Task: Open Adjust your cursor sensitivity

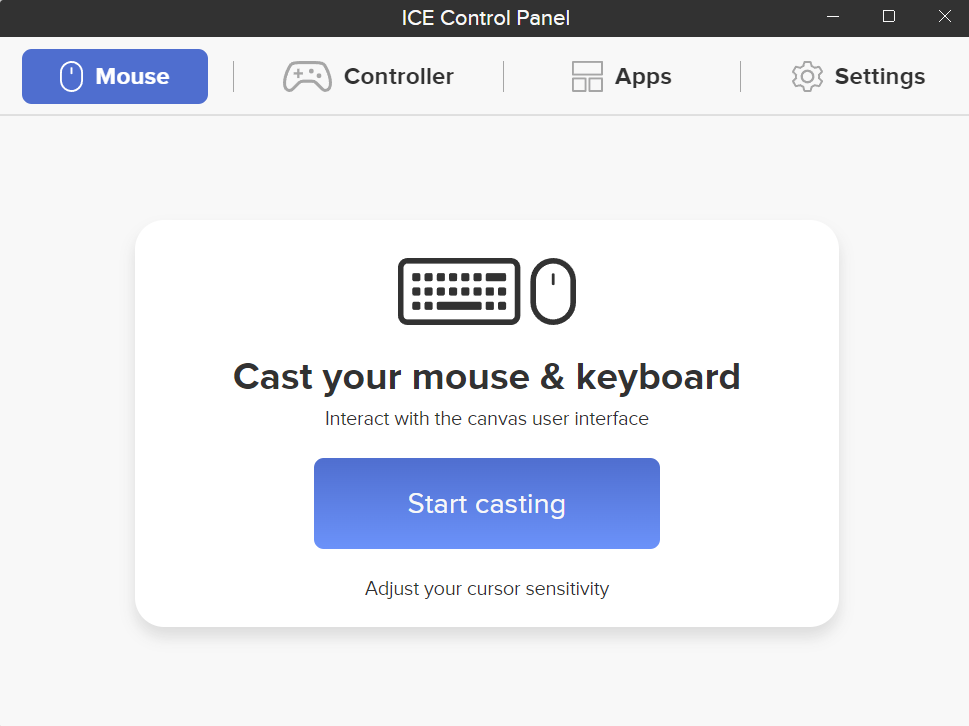Action: coord(486,588)
